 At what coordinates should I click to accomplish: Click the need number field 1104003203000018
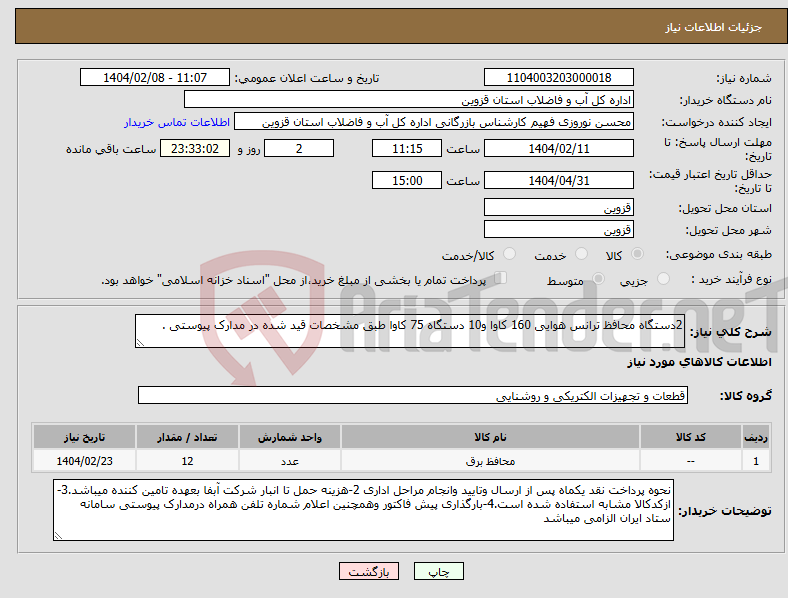(x=558, y=77)
